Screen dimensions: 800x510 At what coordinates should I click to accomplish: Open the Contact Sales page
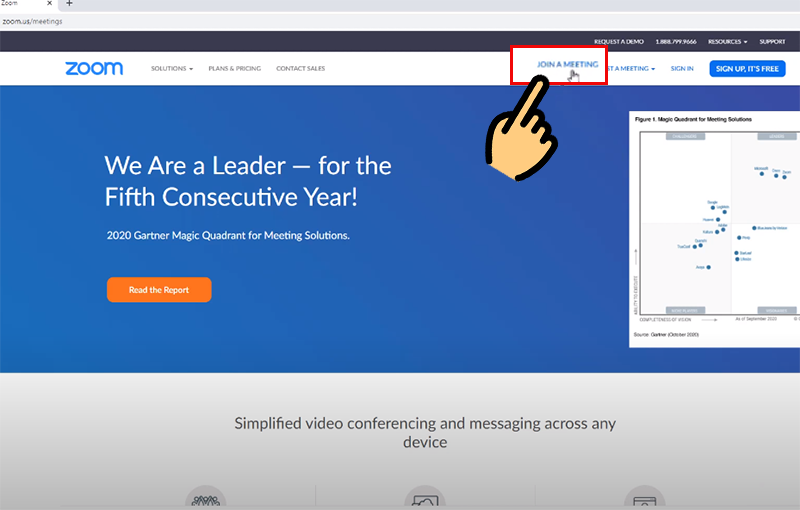300,69
